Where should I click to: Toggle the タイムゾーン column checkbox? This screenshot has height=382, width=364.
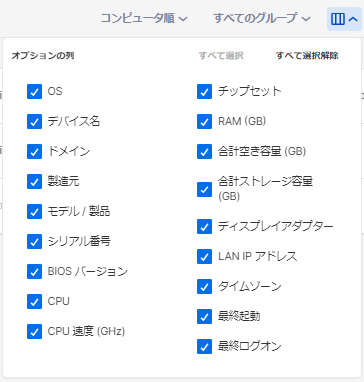(x=204, y=286)
